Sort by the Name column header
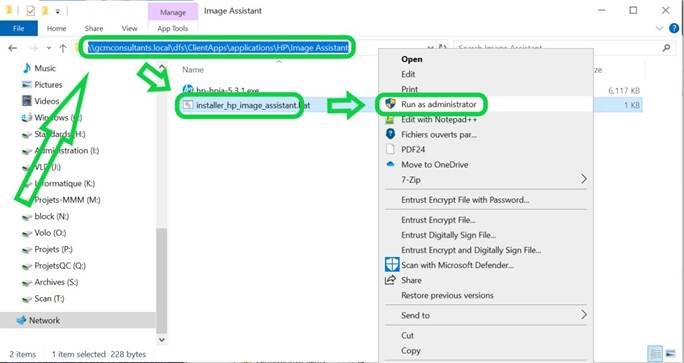The height and width of the screenshot is (363, 684). click(193, 69)
